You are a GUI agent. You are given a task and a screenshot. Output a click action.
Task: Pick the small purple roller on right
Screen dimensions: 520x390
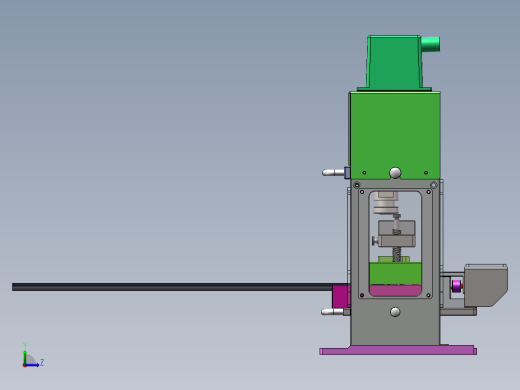[x=456, y=286]
